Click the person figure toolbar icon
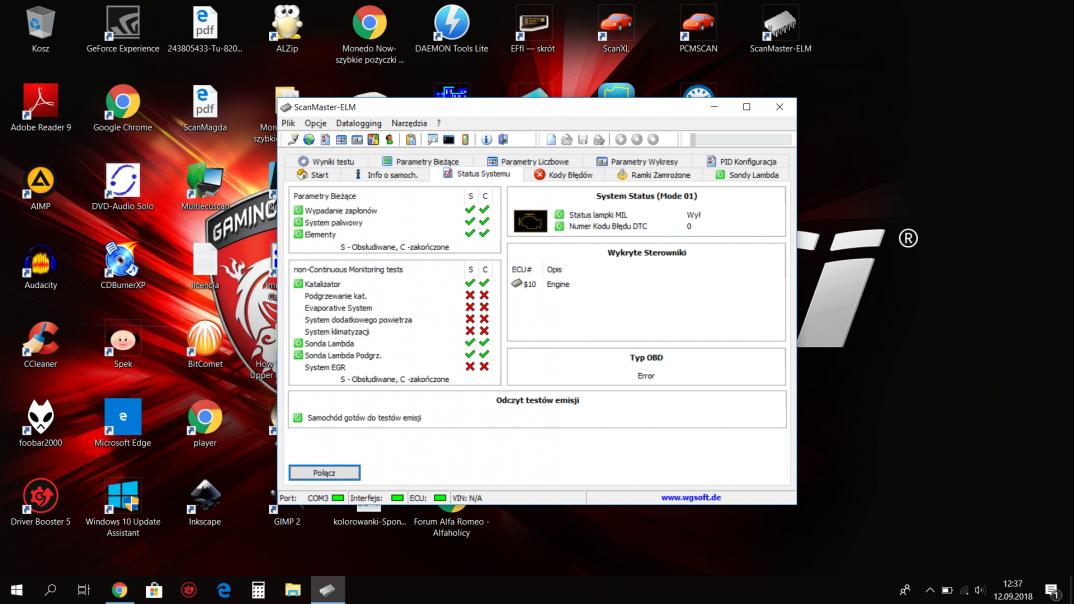The width and height of the screenshot is (1074, 604). coord(390,140)
